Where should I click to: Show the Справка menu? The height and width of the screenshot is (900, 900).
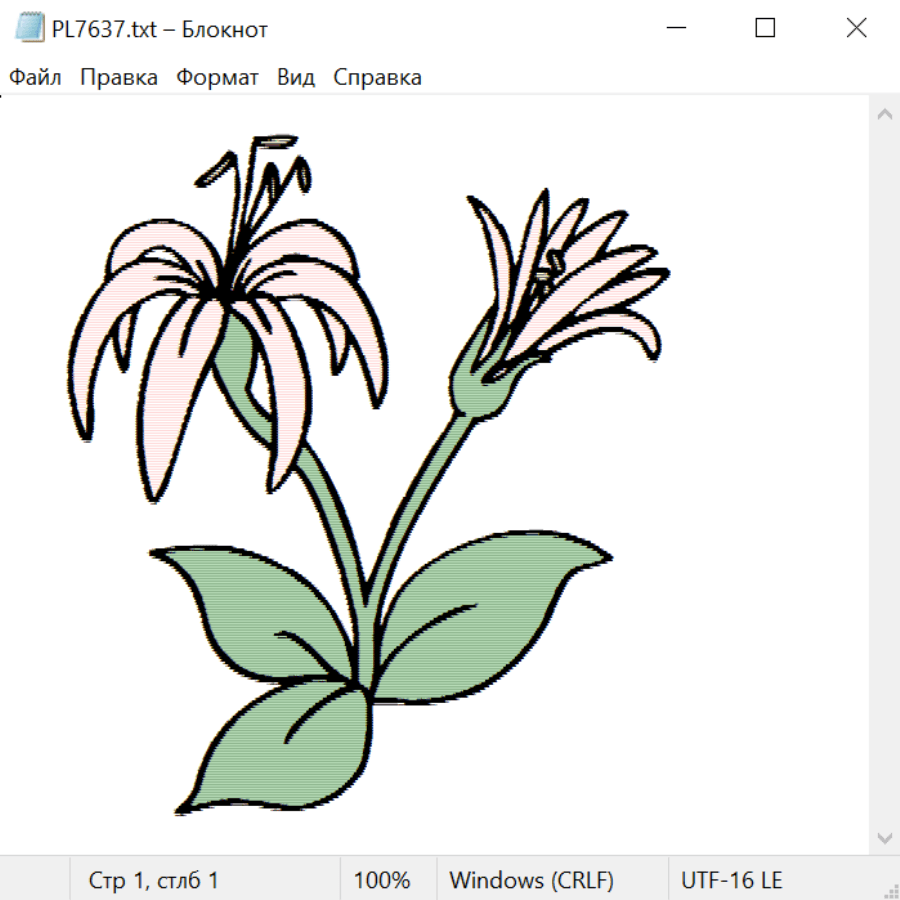click(x=377, y=78)
